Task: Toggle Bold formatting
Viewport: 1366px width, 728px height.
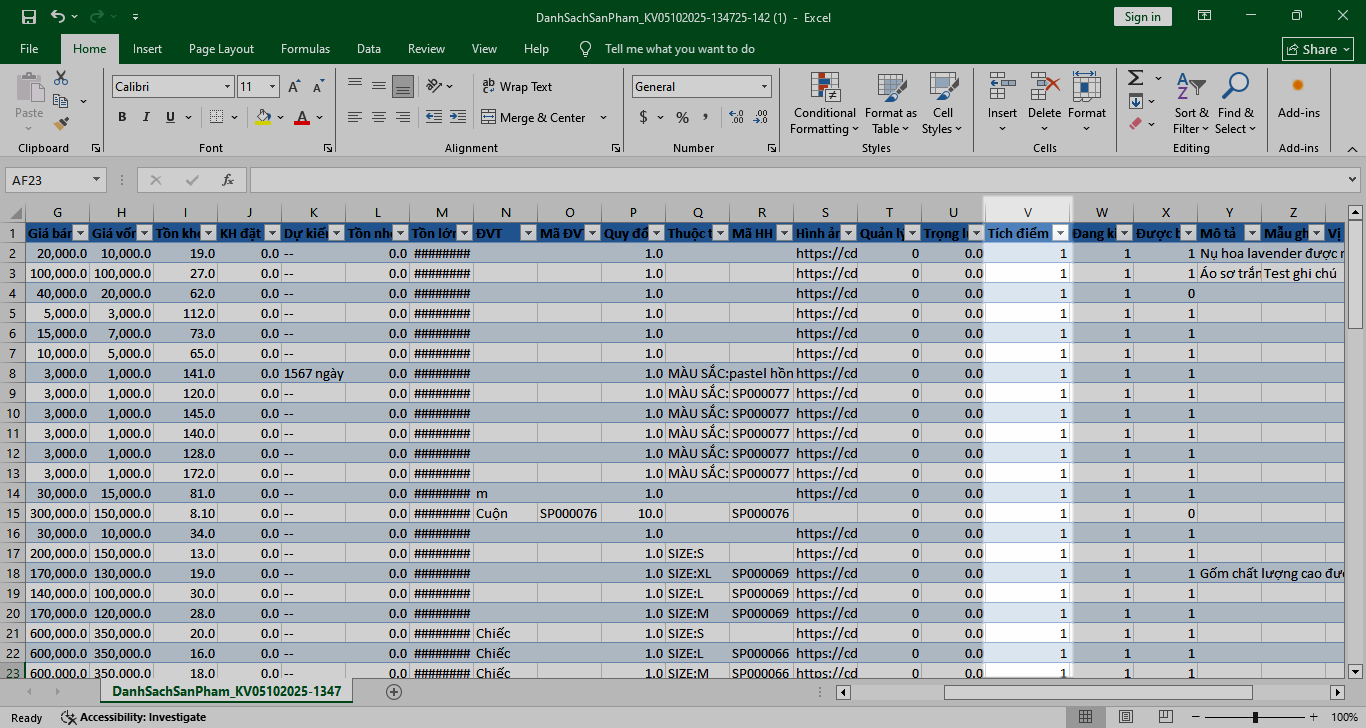Action: coord(122,117)
